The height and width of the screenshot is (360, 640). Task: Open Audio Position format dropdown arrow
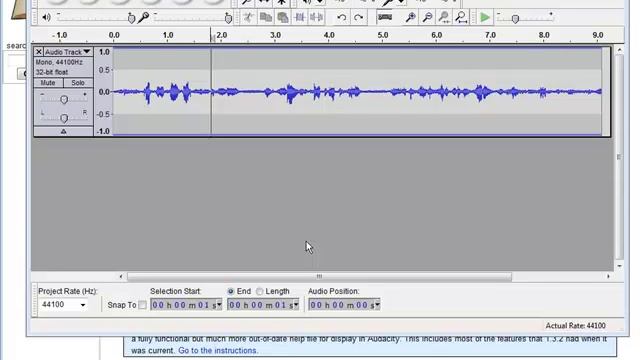[x=378, y=305]
